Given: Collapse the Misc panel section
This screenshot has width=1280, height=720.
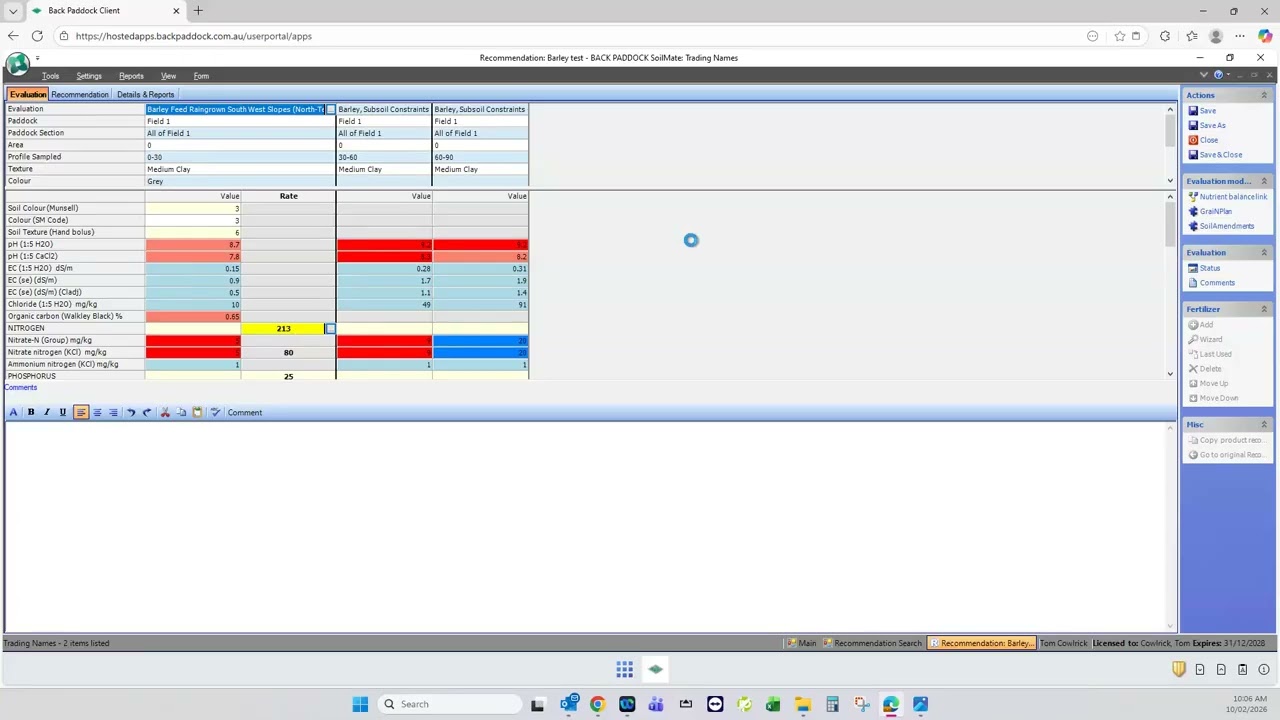Looking at the screenshot, I should [x=1264, y=424].
